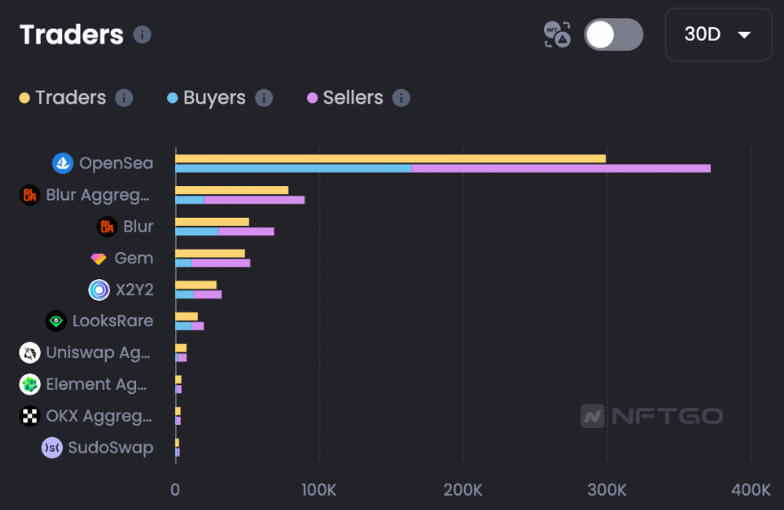Screen dimensions: 784x510
Task: Select the Uniswap Ag... label
Action: coord(98,353)
